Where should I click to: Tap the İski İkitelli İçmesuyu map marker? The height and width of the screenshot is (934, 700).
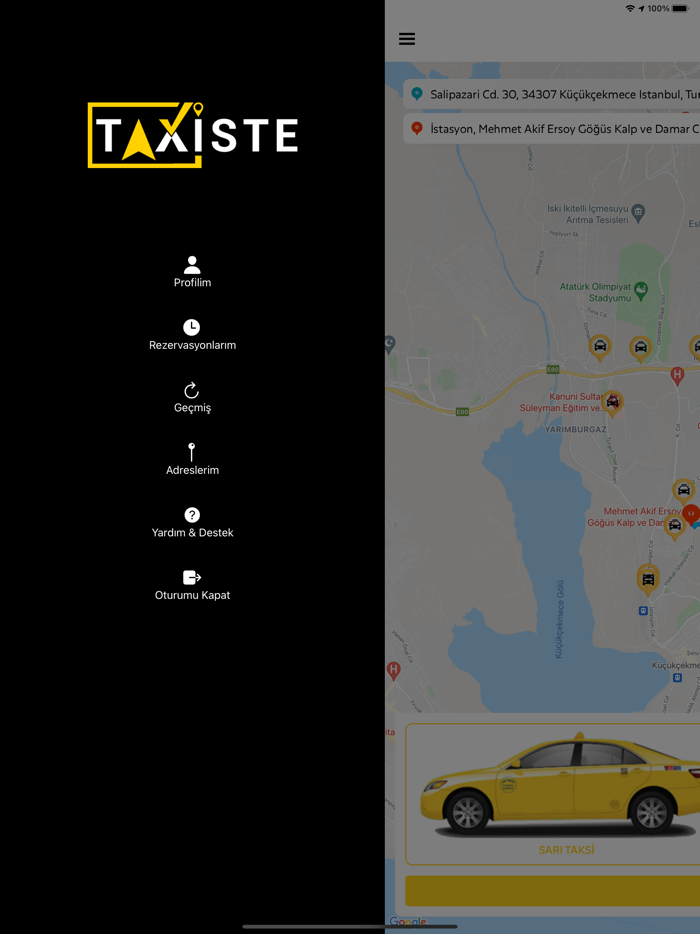pos(638,212)
